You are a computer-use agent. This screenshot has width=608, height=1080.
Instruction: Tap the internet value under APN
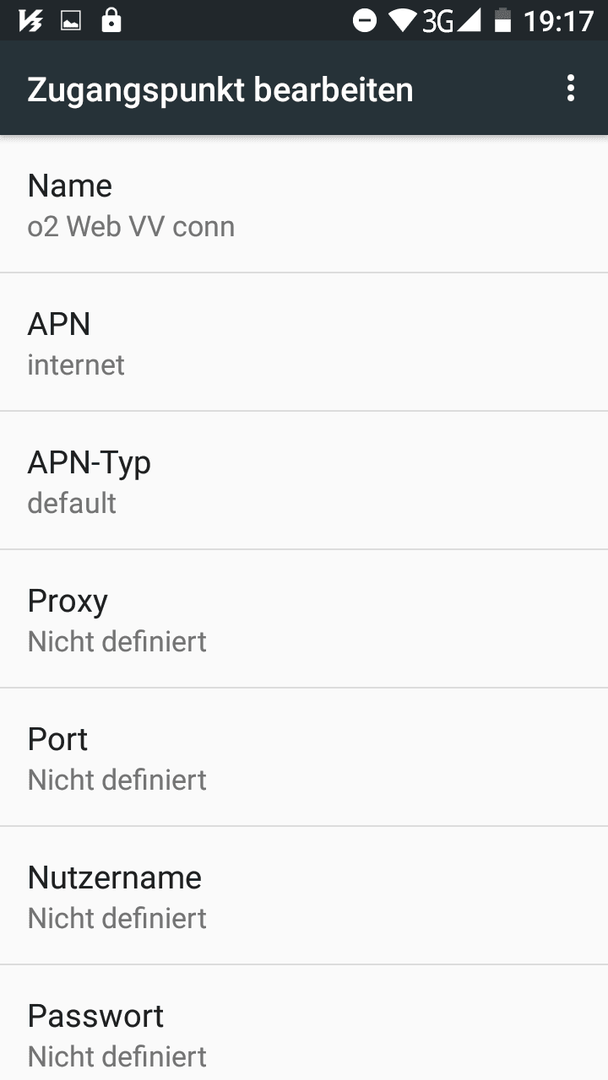click(76, 364)
